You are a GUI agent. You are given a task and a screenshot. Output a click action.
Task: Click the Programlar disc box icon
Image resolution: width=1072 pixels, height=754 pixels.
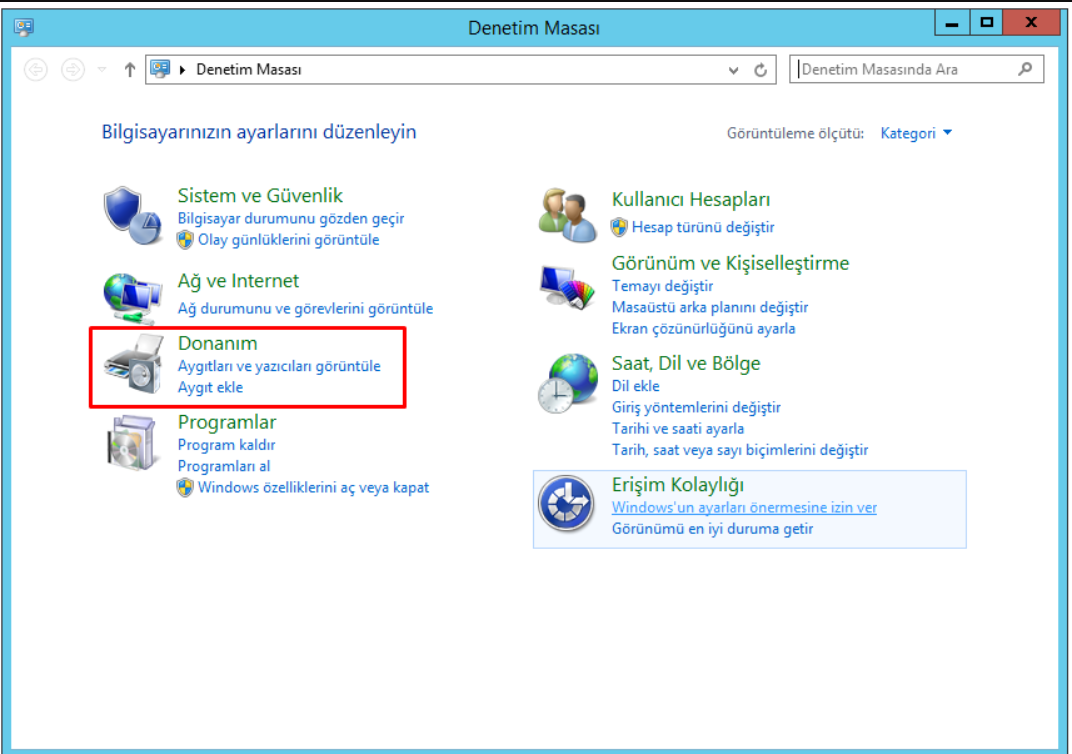[132, 445]
